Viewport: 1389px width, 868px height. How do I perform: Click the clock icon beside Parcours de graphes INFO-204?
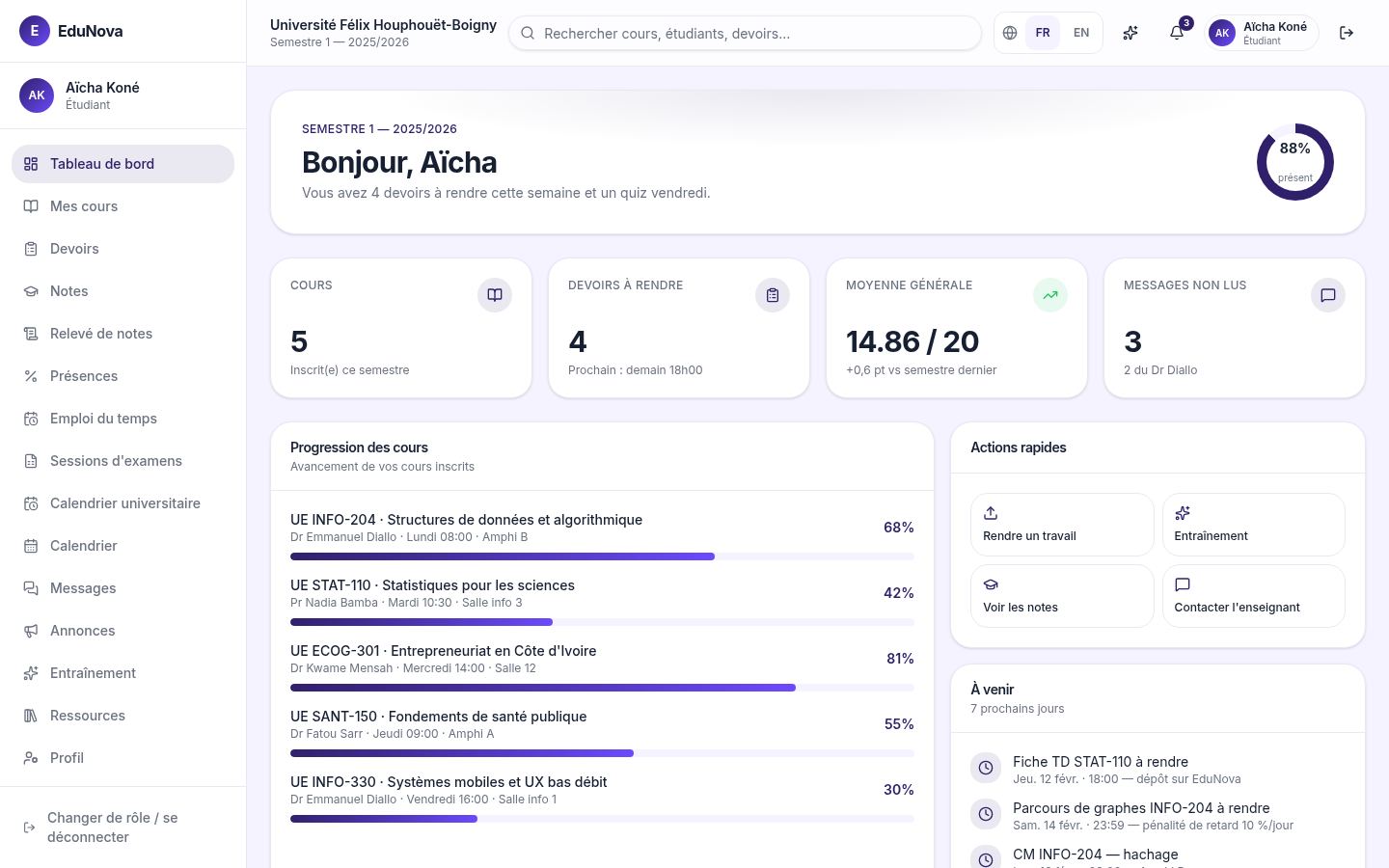(x=986, y=814)
